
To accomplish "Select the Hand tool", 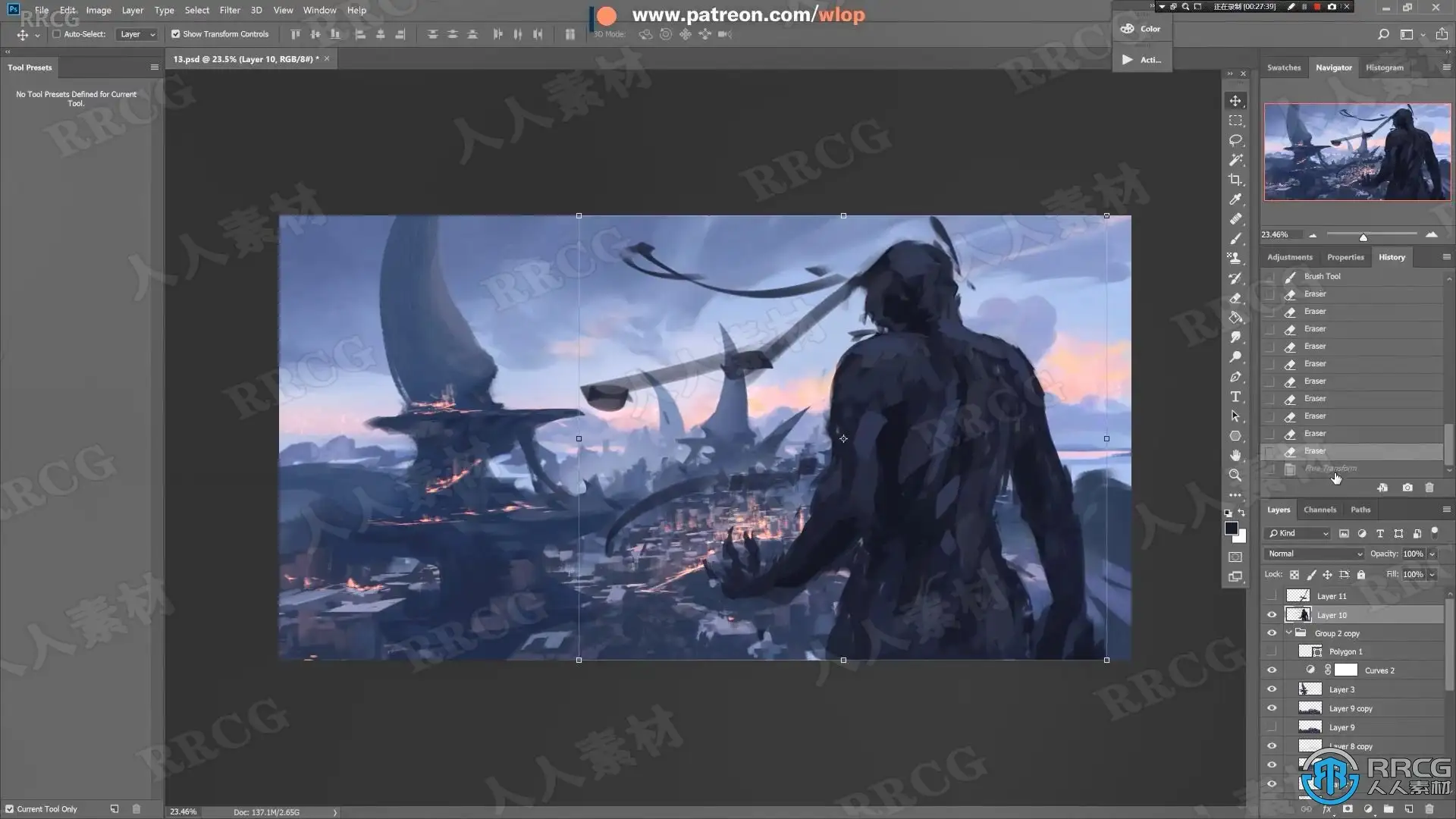I will pos(1235,455).
